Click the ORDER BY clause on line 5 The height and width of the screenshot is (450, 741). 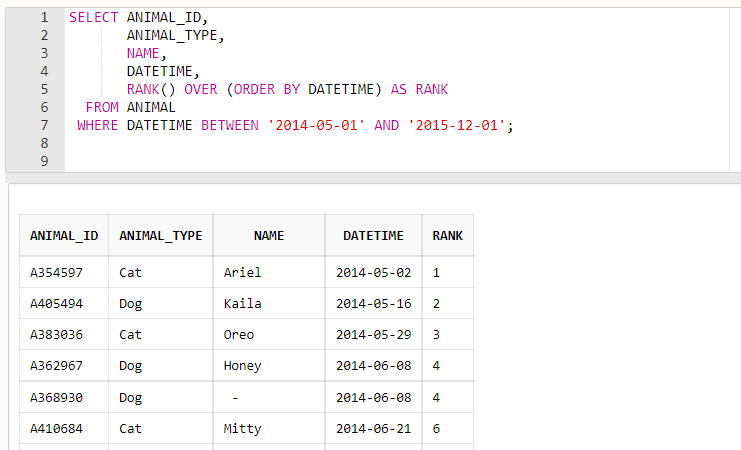pyautogui.click(x=267, y=89)
